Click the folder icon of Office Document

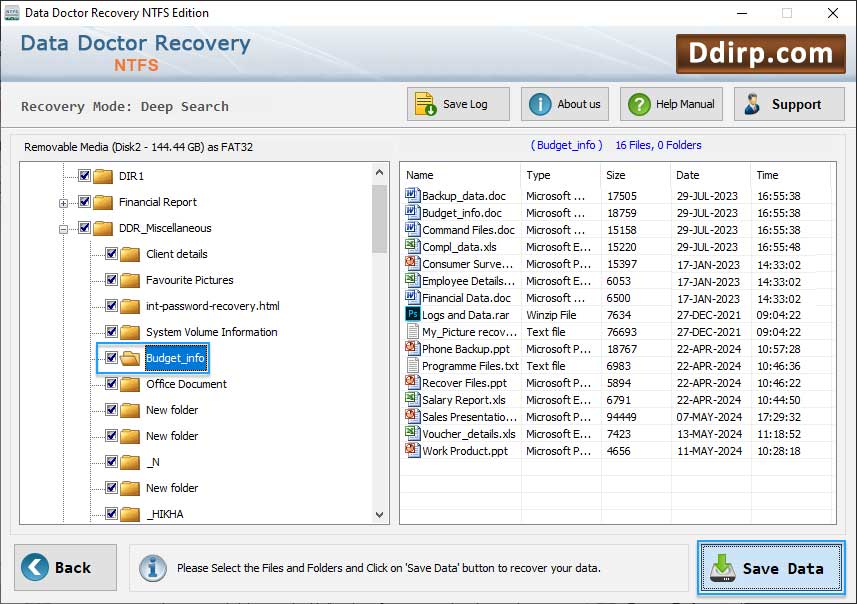pyautogui.click(x=130, y=384)
